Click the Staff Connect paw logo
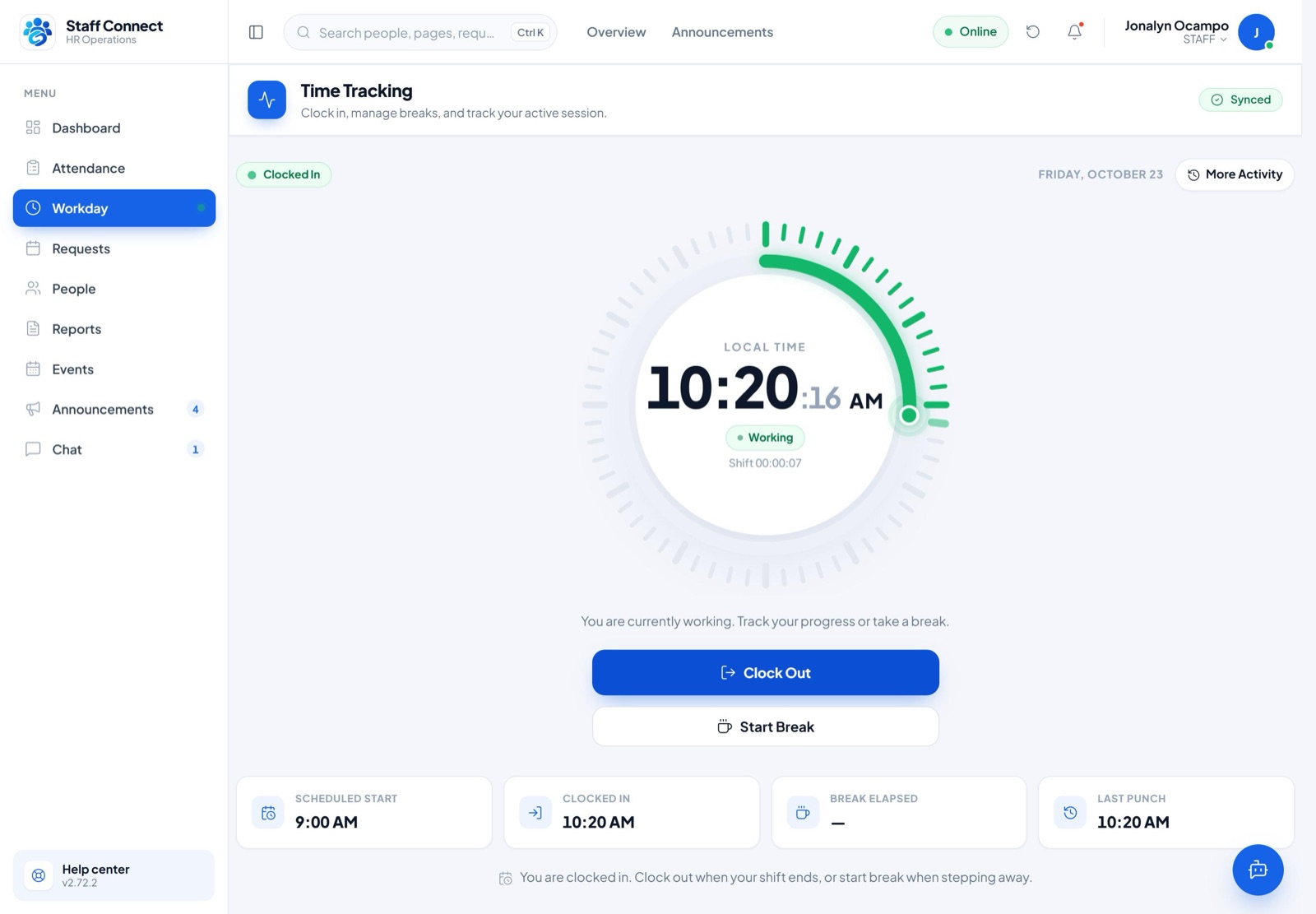 click(x=38, y=32)
